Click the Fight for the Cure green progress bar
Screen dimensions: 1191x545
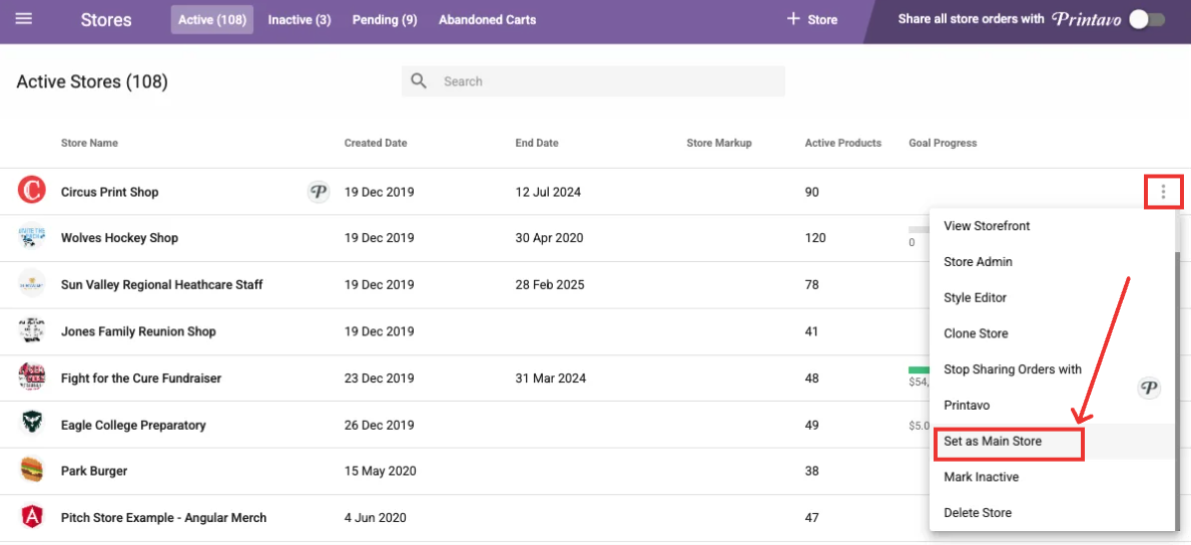tap(919, 370)
